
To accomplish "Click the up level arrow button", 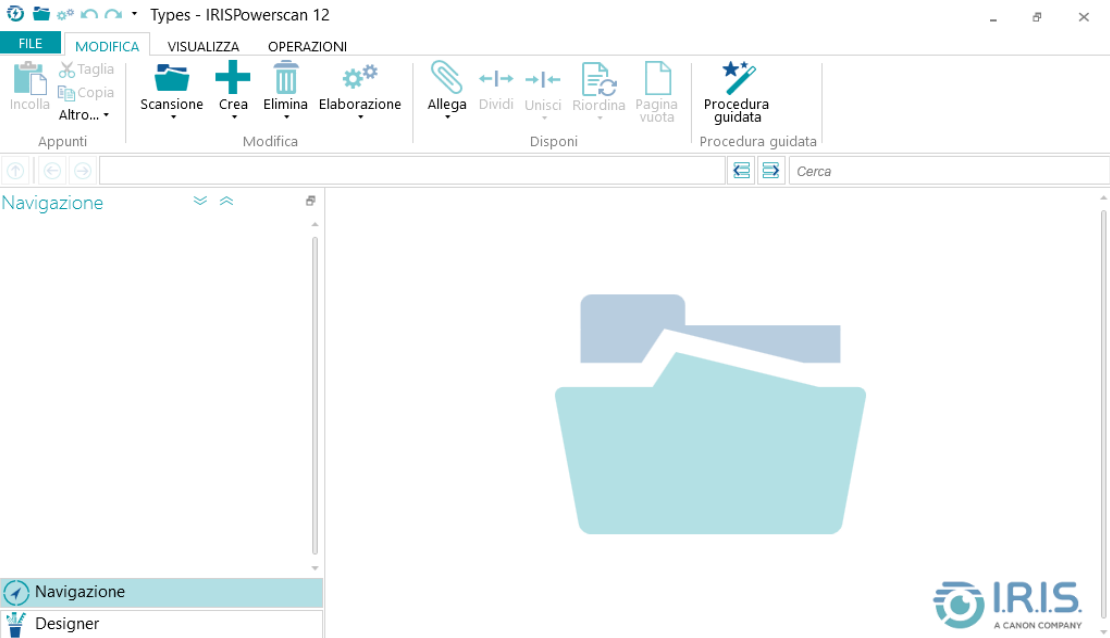I will pyautogui.click(x=16, y=171).
